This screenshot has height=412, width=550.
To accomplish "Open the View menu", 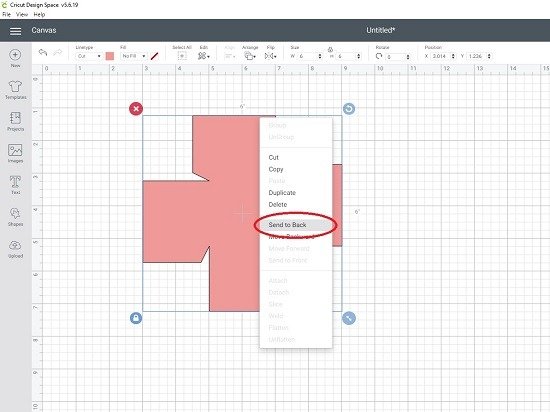I will (22, 14).
